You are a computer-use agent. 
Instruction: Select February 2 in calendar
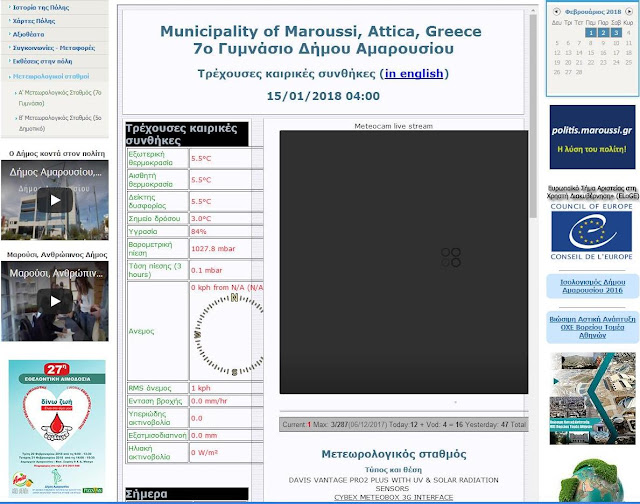(x=603, y=32)
